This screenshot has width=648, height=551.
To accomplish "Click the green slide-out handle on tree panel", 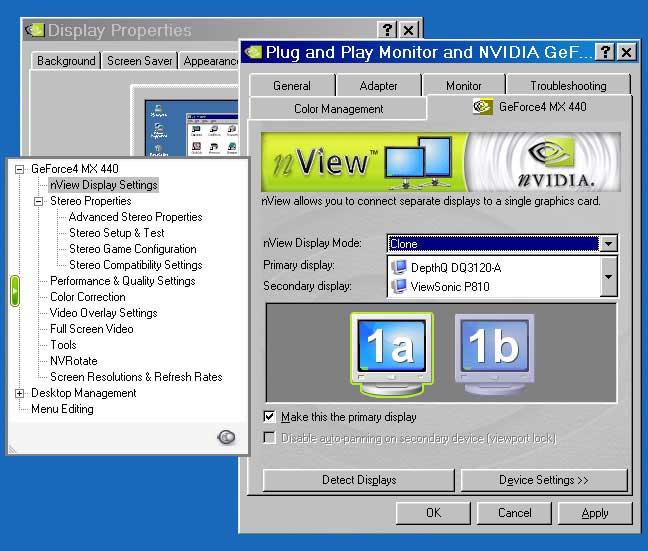I will point(14,291).
